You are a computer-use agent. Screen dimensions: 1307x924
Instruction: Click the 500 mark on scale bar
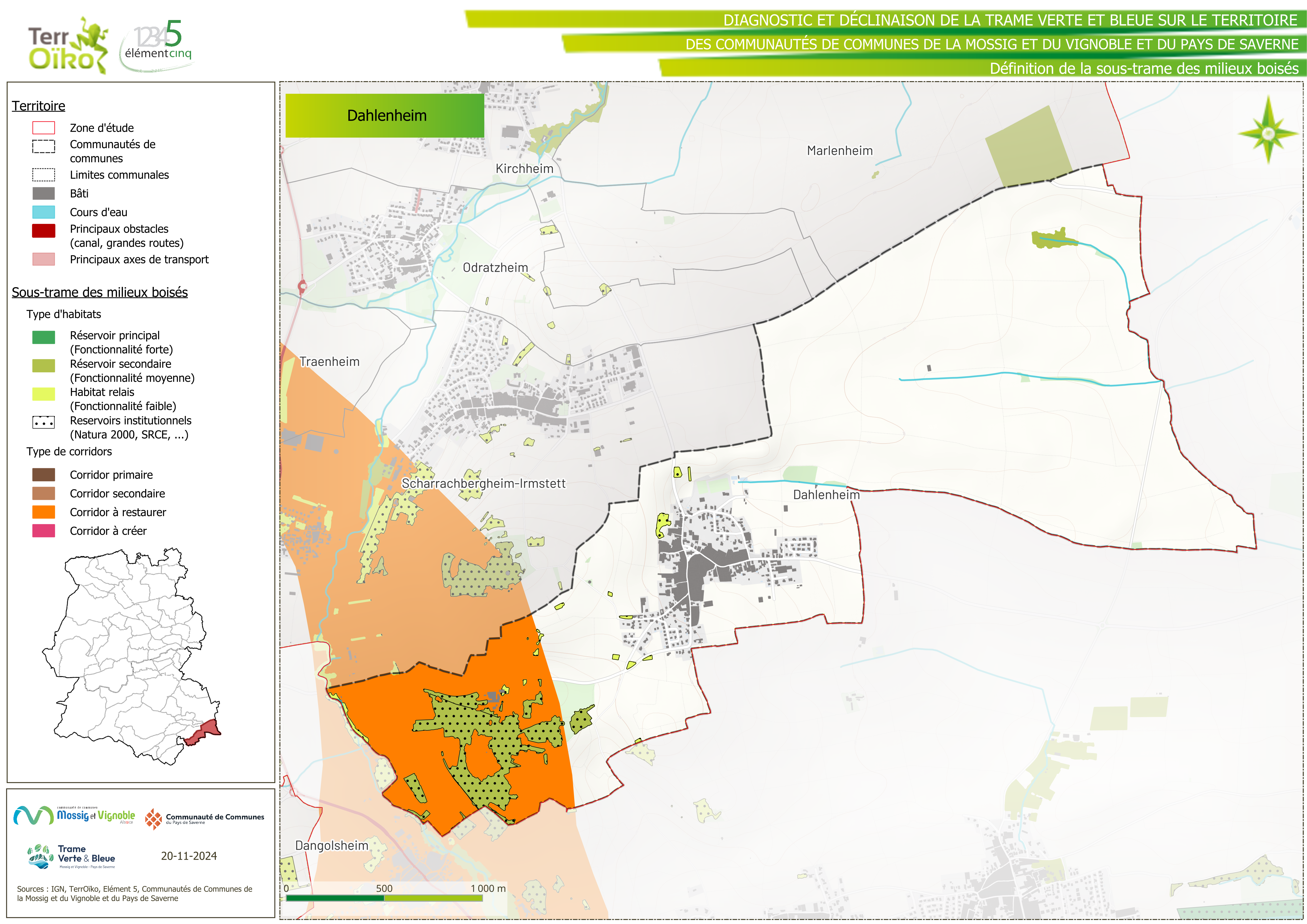pyautogui.click(x=384, y=889)
